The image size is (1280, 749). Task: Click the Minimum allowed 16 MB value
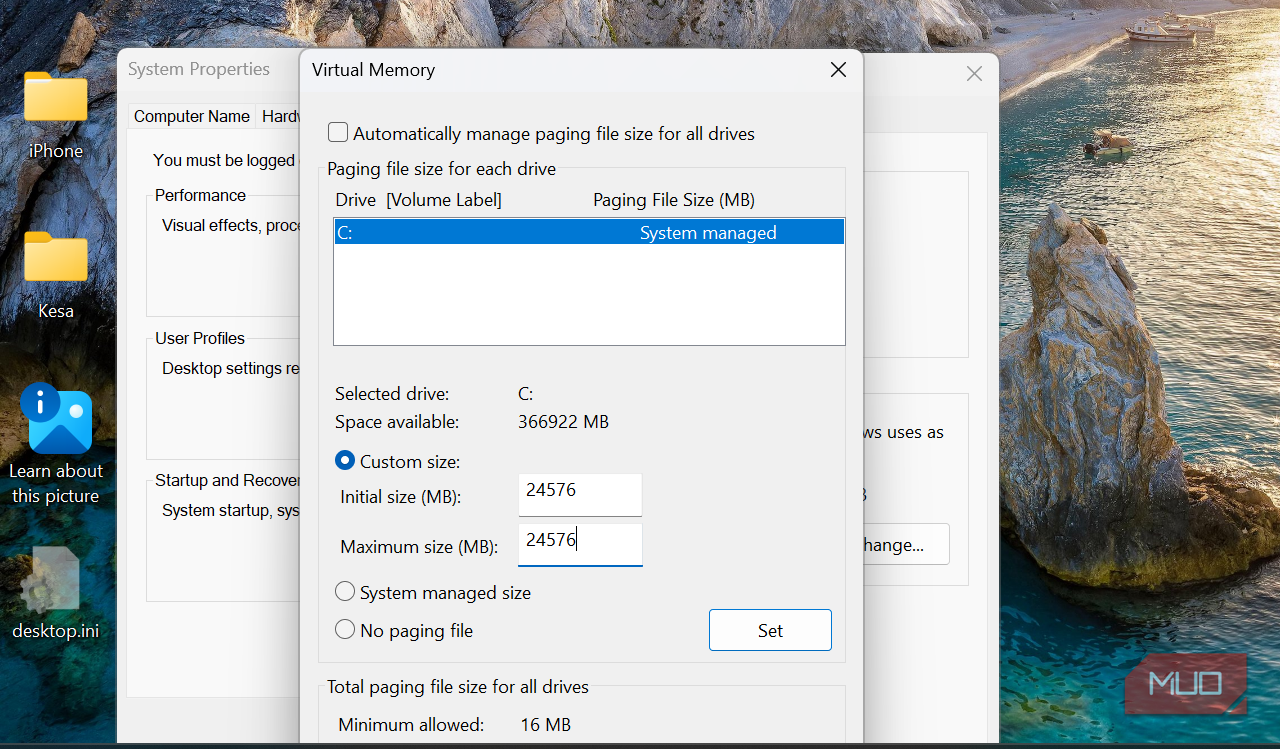(545, 725)
